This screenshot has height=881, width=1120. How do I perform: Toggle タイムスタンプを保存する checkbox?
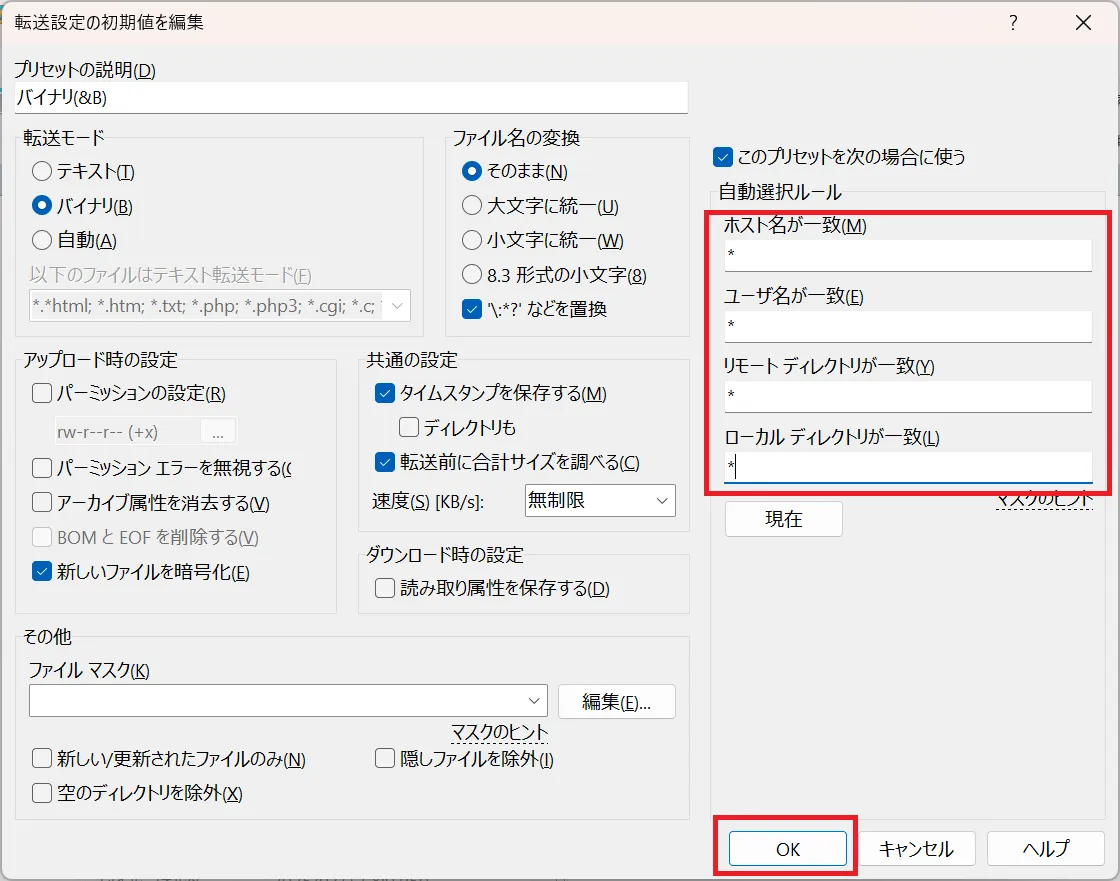click(385, 393)
